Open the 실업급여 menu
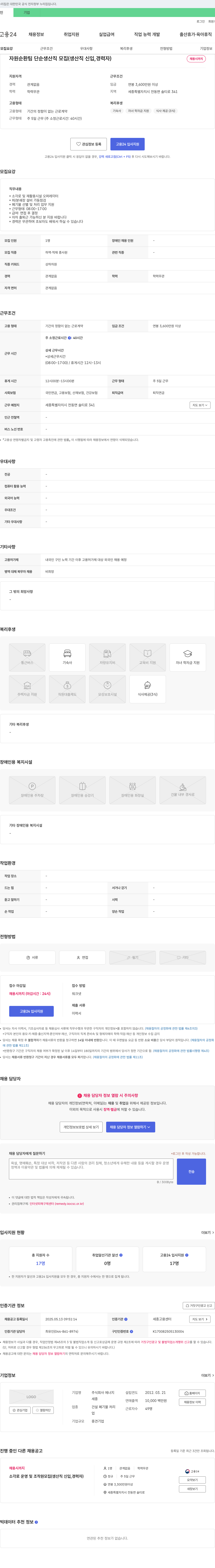The image size is (215, 1568). [106, 35]
